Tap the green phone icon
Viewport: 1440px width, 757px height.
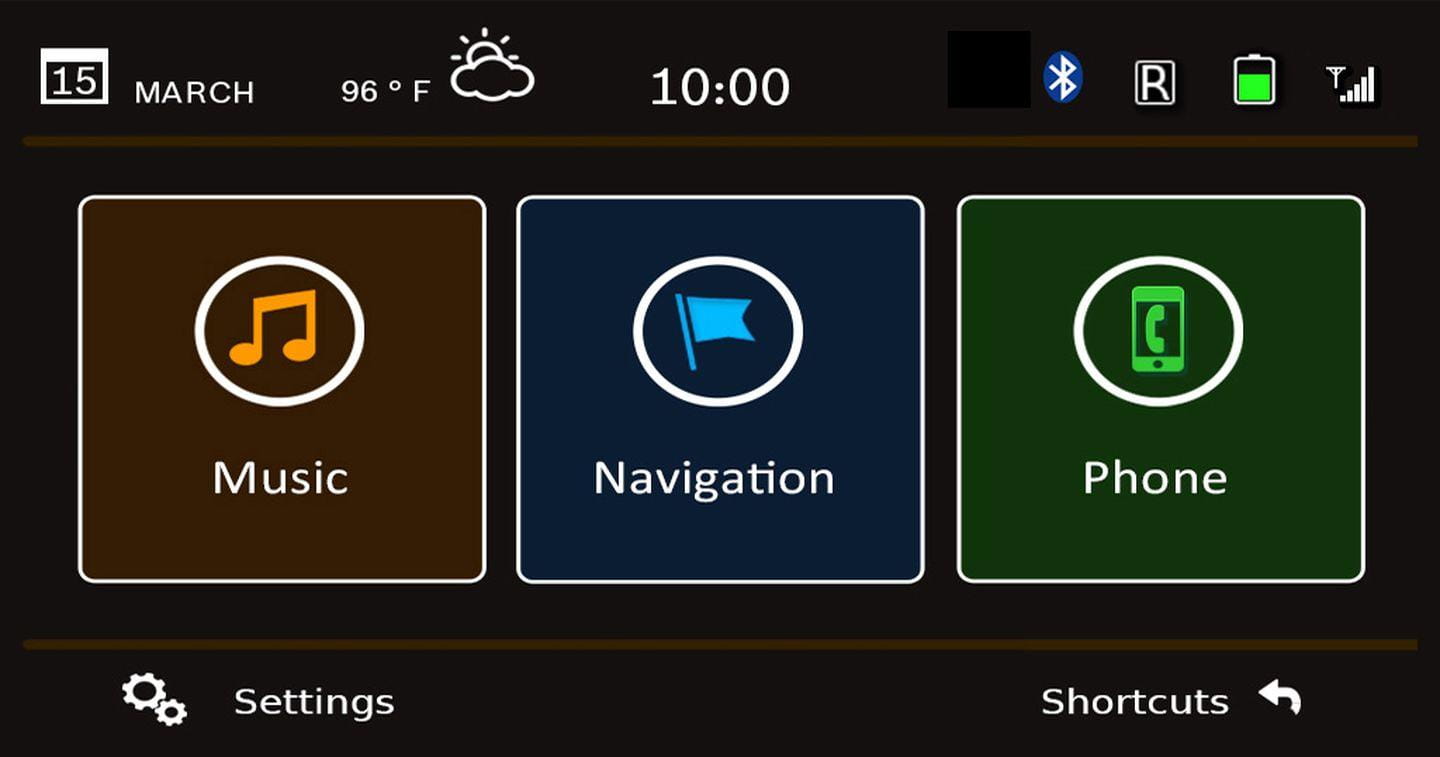[1158, 329]
